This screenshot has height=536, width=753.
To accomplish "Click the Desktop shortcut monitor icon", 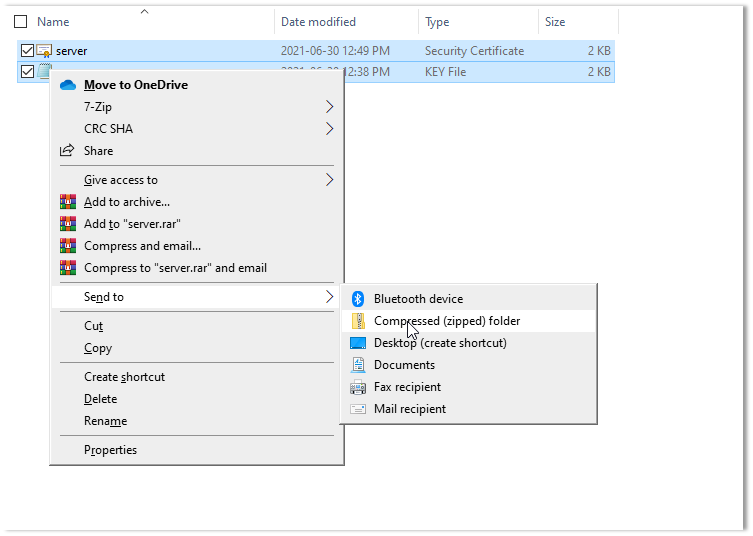I will 358,343.
